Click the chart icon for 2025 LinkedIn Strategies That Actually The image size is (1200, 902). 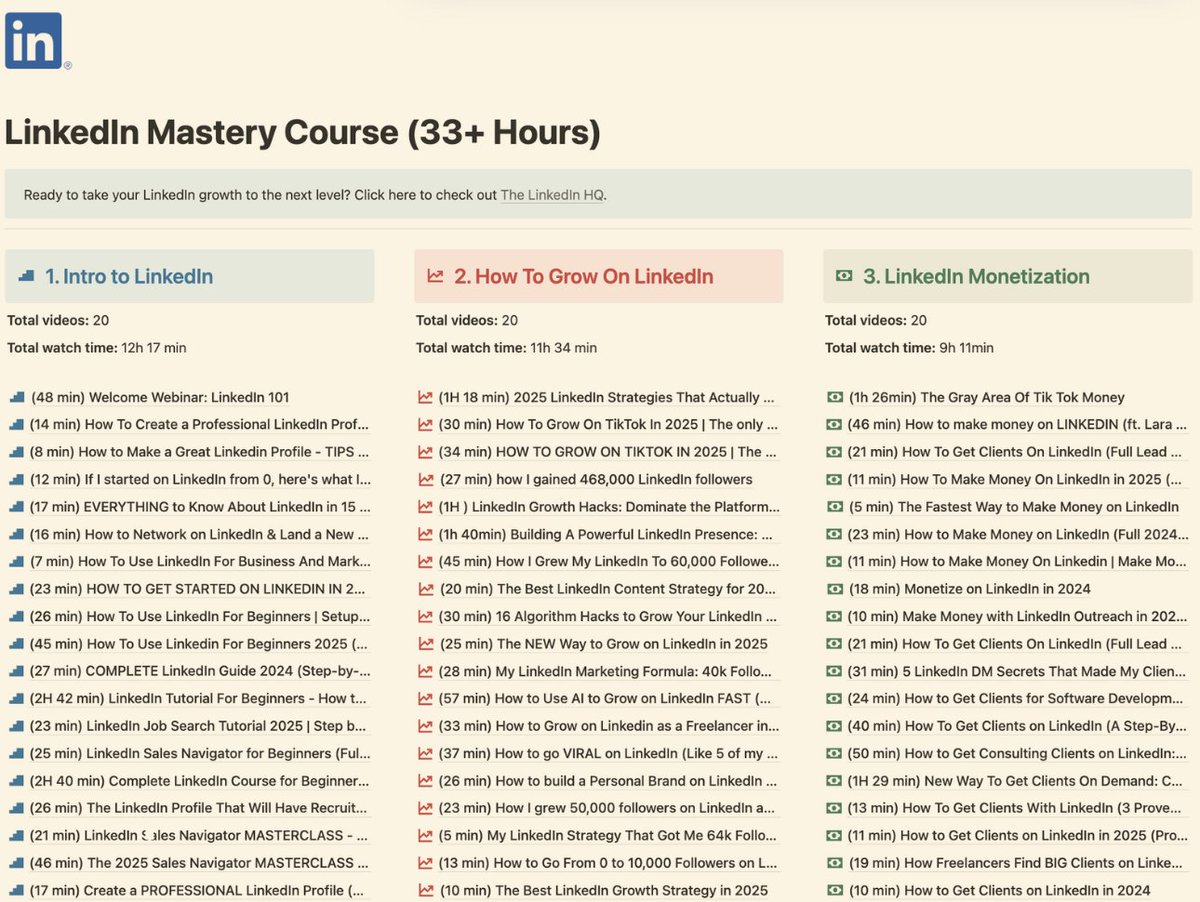425,397
